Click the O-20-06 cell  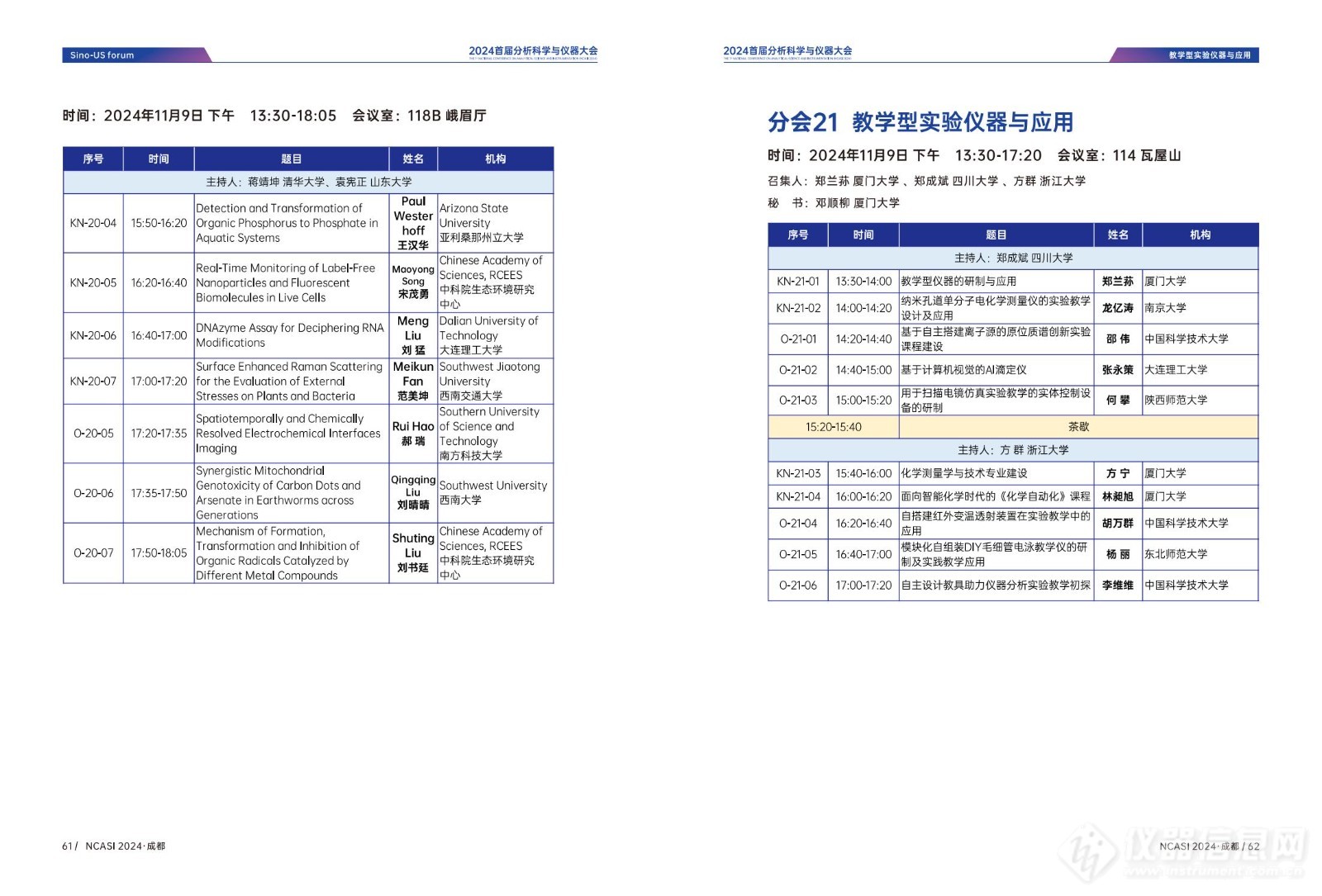(93, 493)
